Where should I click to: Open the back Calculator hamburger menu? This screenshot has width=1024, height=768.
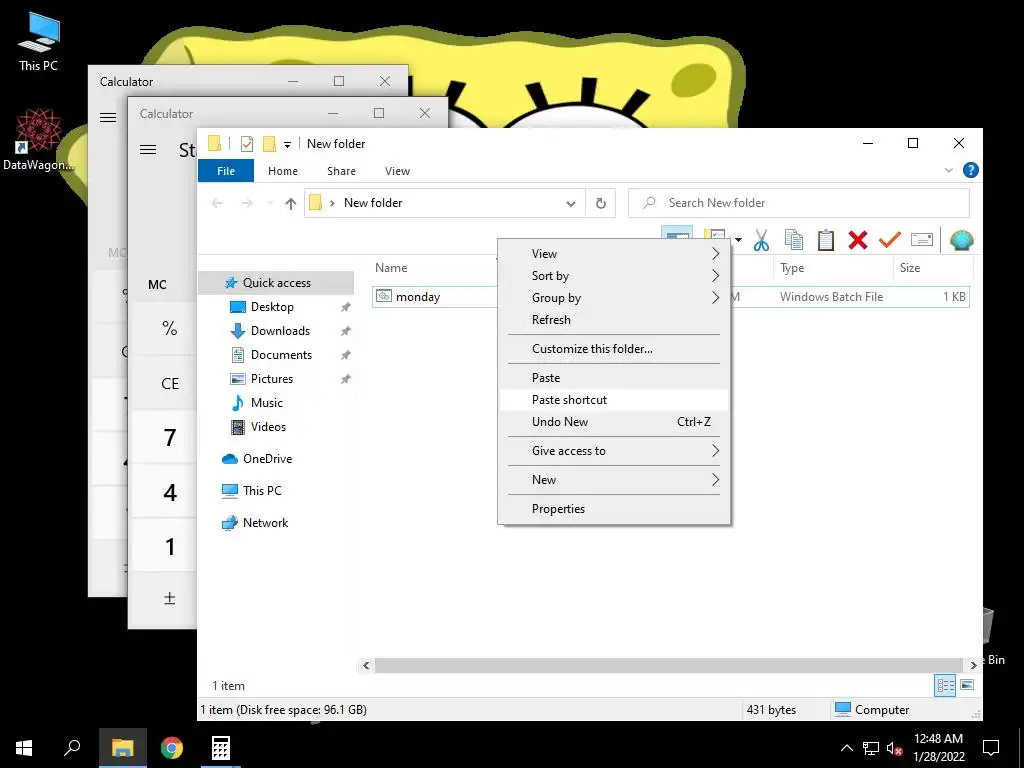[x=108, y=118]
